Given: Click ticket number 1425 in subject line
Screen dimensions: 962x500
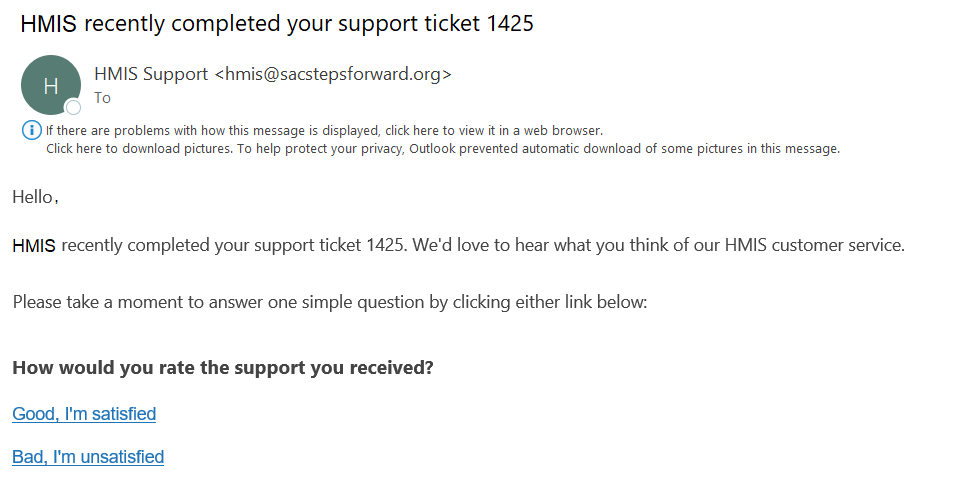Looking at the screenshot, I should point(510,23).
